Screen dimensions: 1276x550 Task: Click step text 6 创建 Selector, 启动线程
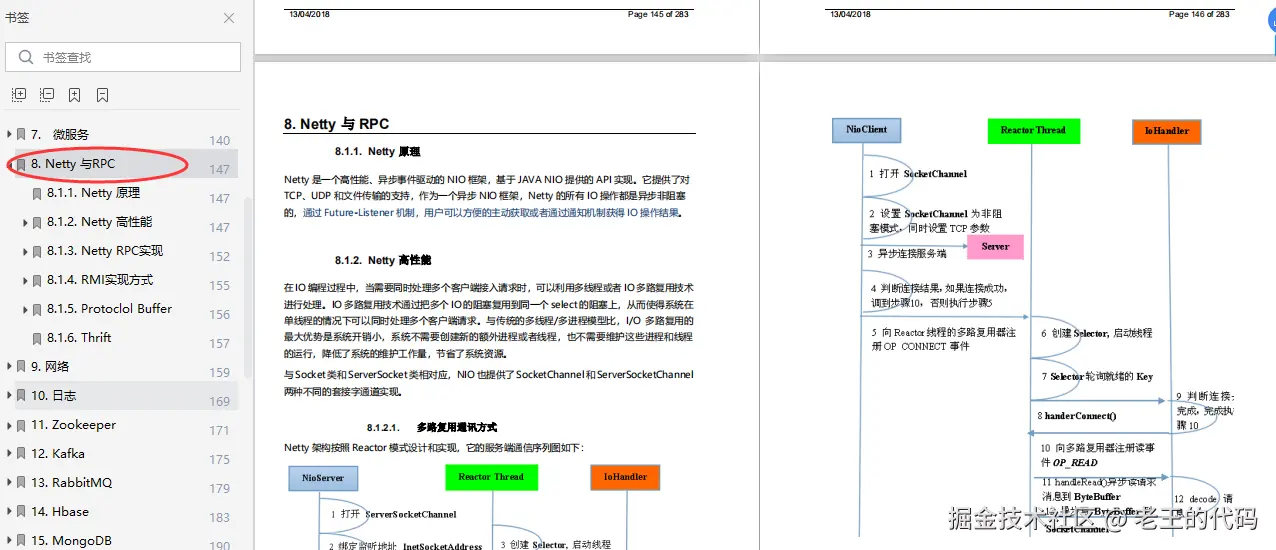[1096, 333]
